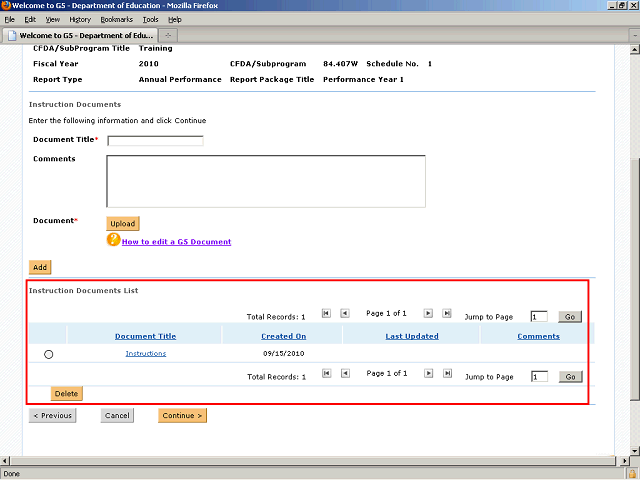The width and height of the screenshot is (640, 480).
Task: Click the Delete button
Action: point(67,394)
